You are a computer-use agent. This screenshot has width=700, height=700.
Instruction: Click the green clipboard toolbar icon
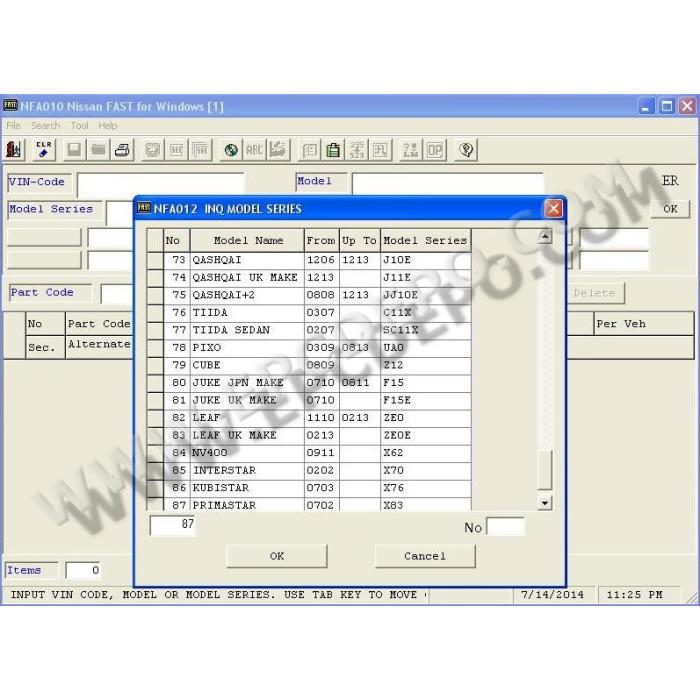333,150
